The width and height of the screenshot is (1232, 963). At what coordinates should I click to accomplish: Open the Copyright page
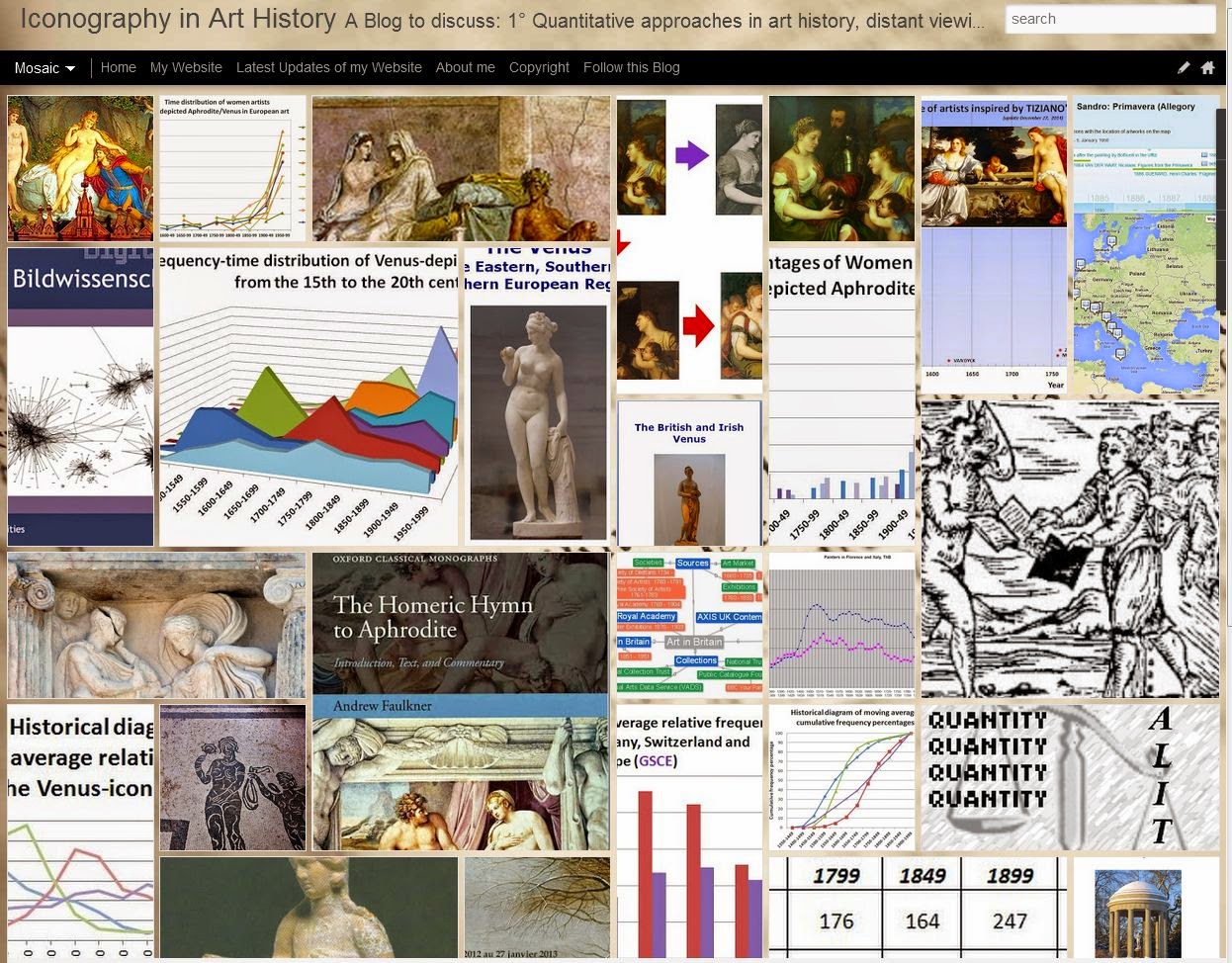(x=539, y=67)
